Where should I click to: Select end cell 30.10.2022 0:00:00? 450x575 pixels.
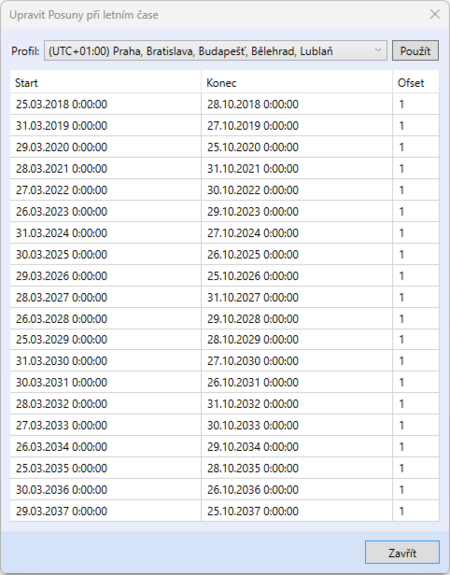[x=297, y=190]
